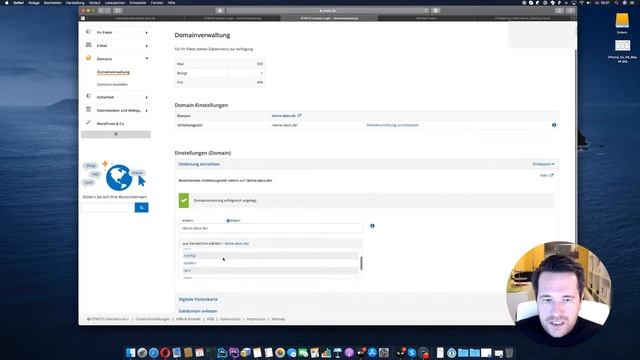Click Safari's address bar

pos(328,11)
